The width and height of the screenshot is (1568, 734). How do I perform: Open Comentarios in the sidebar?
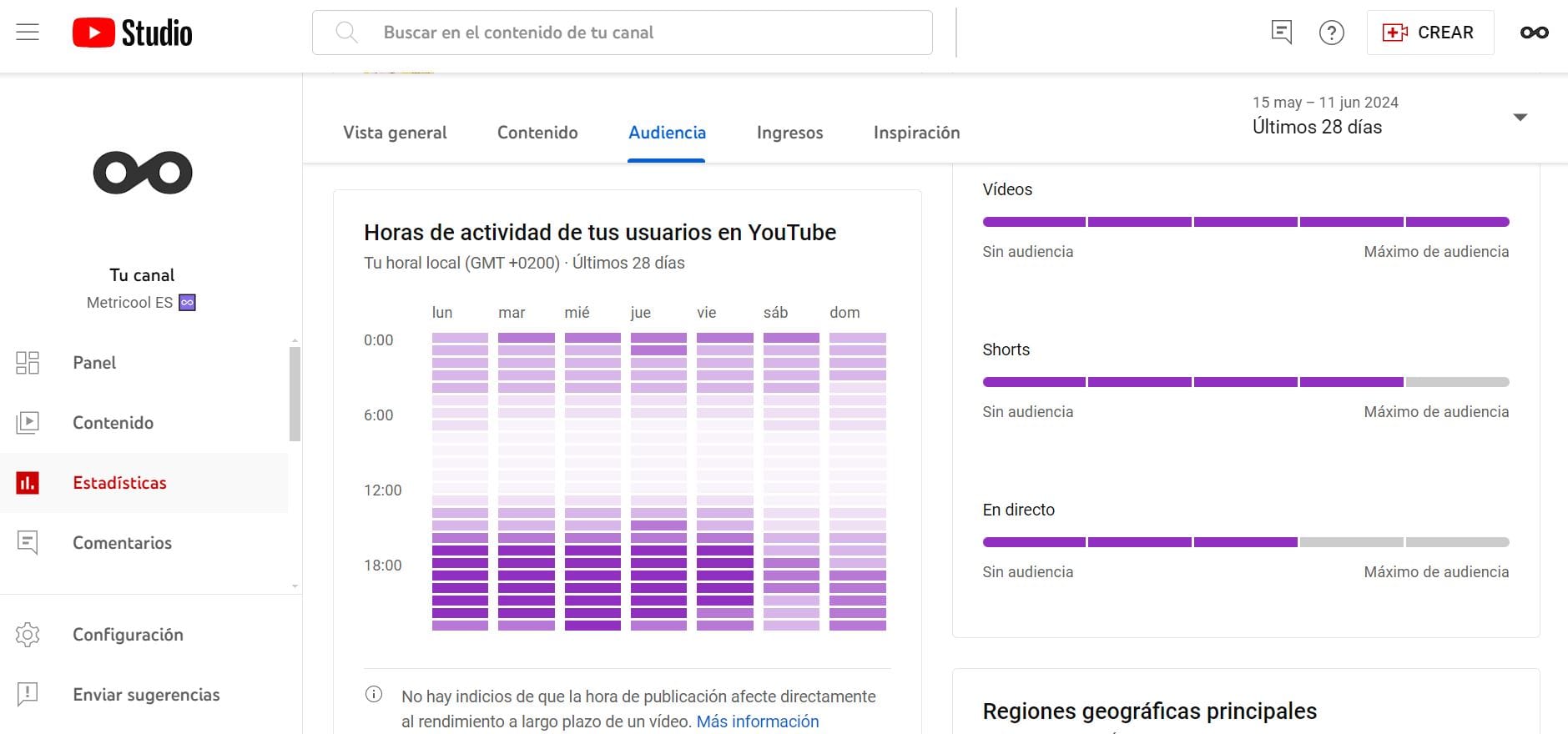pyautogui.click(x=144, y=543)
